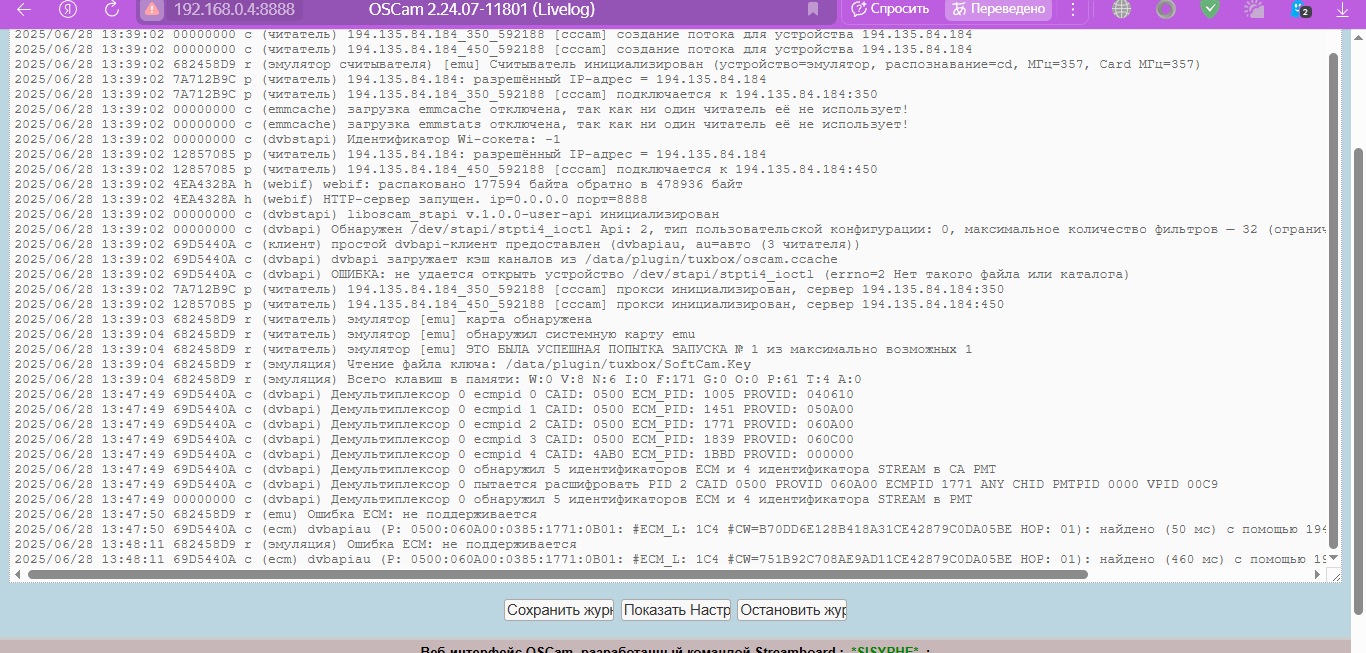Click the 'Обнаружен /dev/stapi/stpti4_ioctl Api: 2' line
This screenshot has width=1366, height=653.
[x=670, y=229]
